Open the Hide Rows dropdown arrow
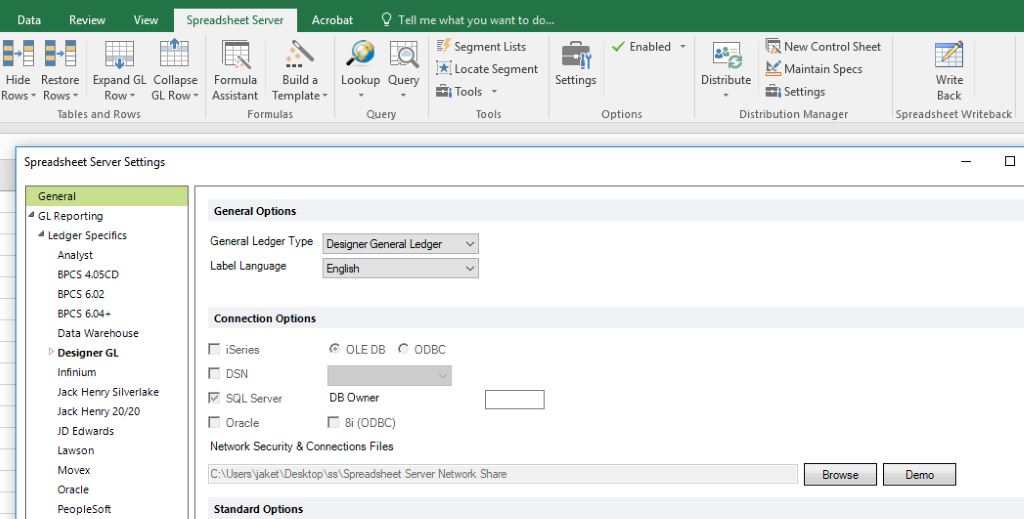 (x=33, y=96)
